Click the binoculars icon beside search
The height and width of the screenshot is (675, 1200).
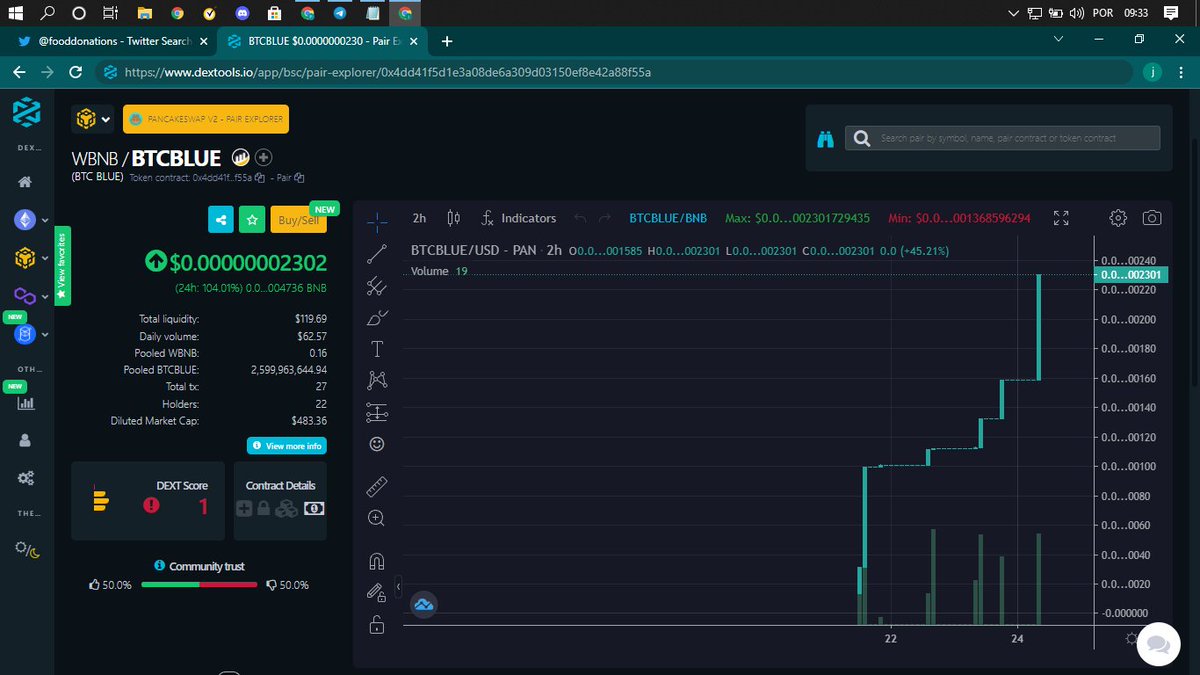tap(825, 139)
